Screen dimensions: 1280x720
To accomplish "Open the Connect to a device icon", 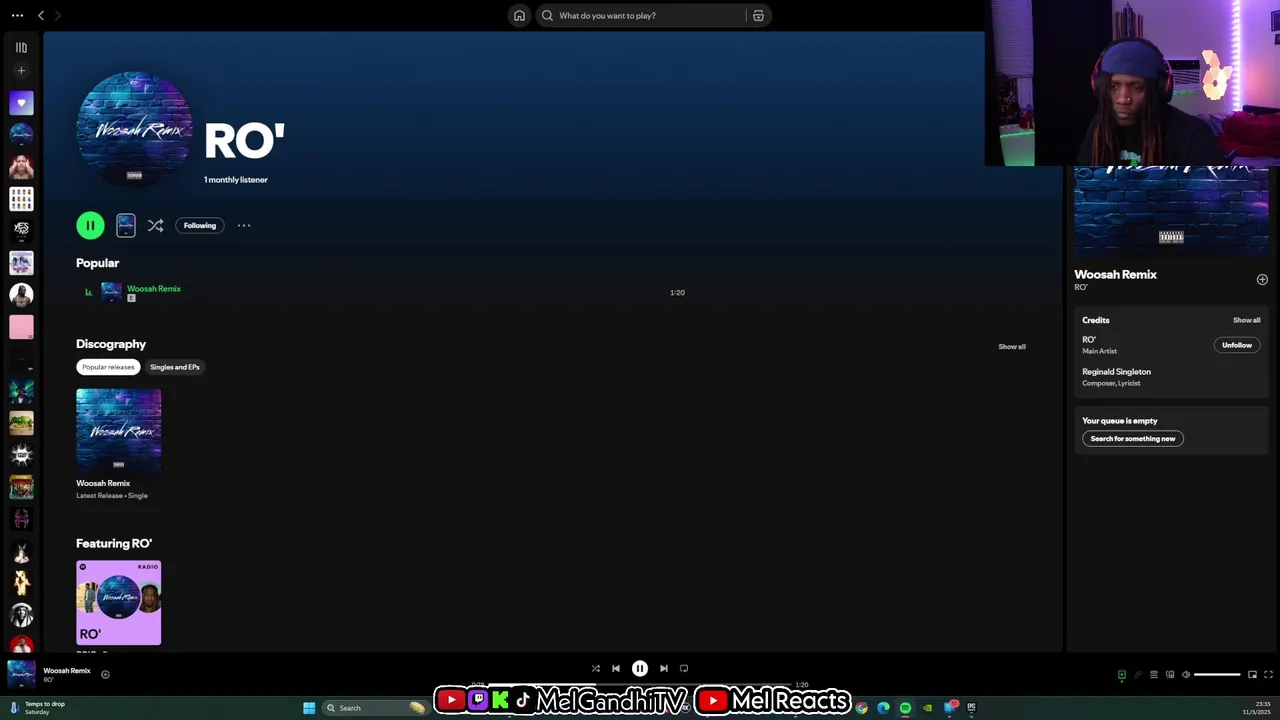I will 1169,674.
